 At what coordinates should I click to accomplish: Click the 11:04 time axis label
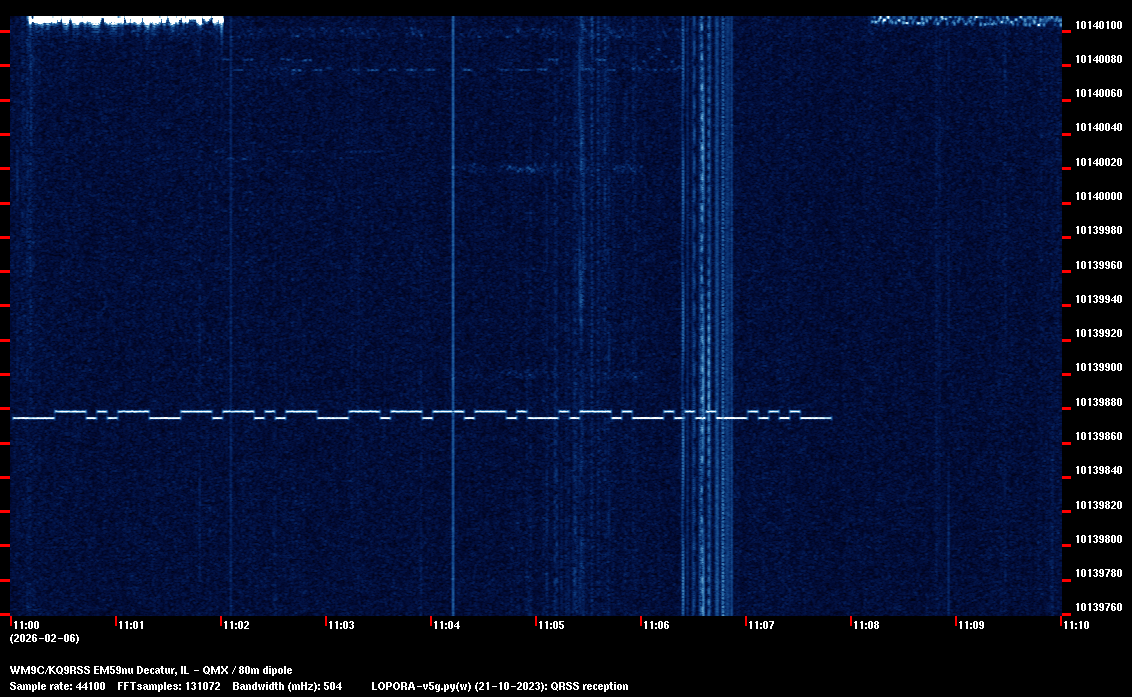(446, 626)
